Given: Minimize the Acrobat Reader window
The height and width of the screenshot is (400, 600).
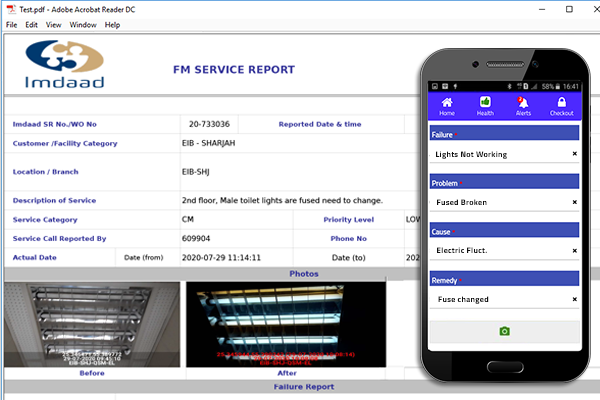Looking at the screenshot, I should 542,9.
